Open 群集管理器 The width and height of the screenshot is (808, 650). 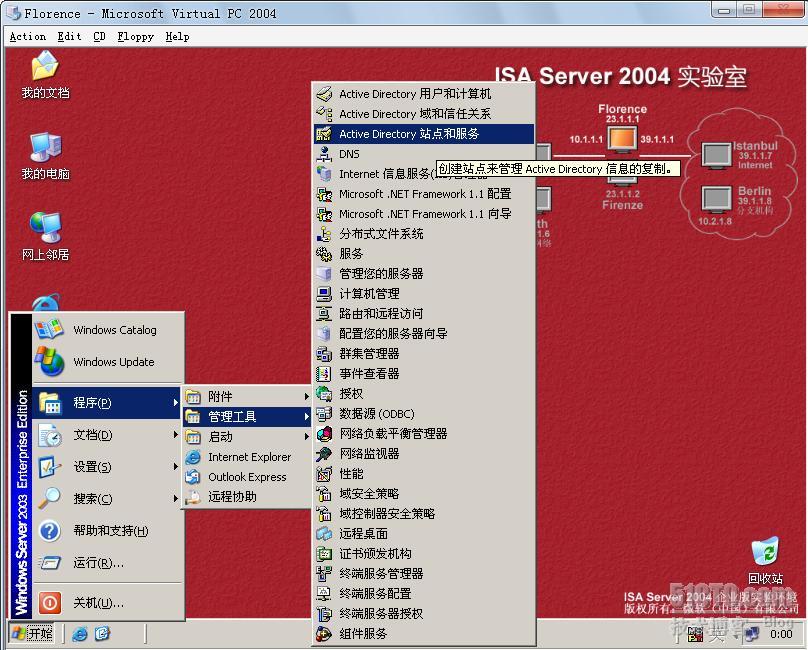(x=424, y=354)
